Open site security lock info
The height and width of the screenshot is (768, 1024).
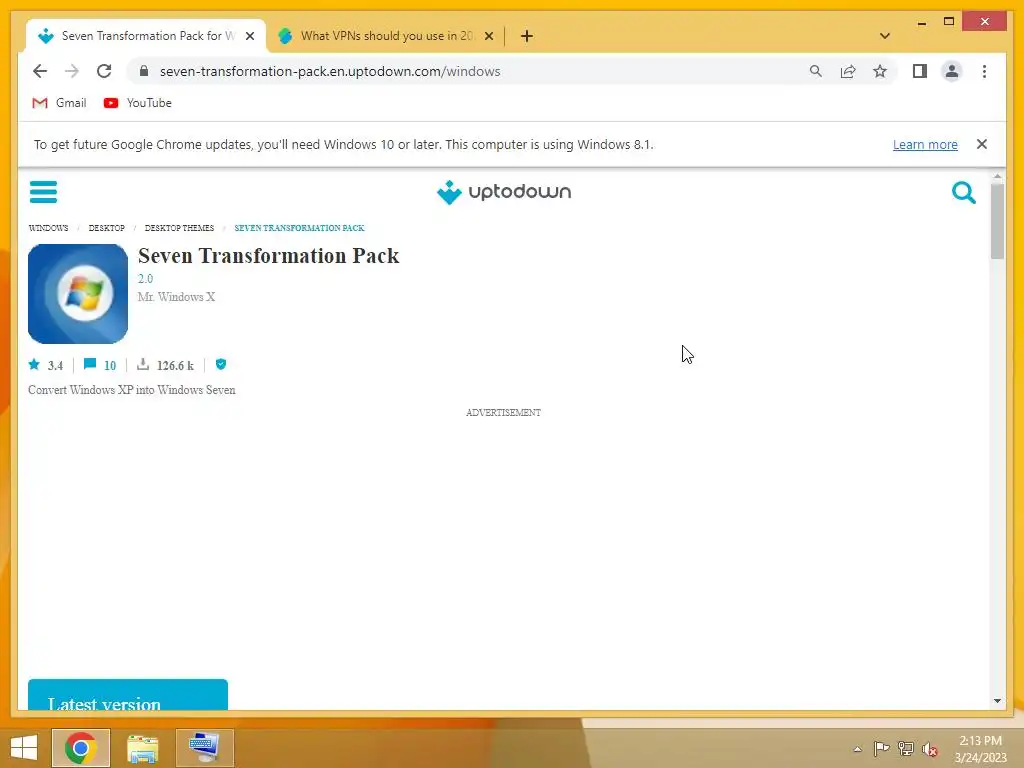coord(144,71)
